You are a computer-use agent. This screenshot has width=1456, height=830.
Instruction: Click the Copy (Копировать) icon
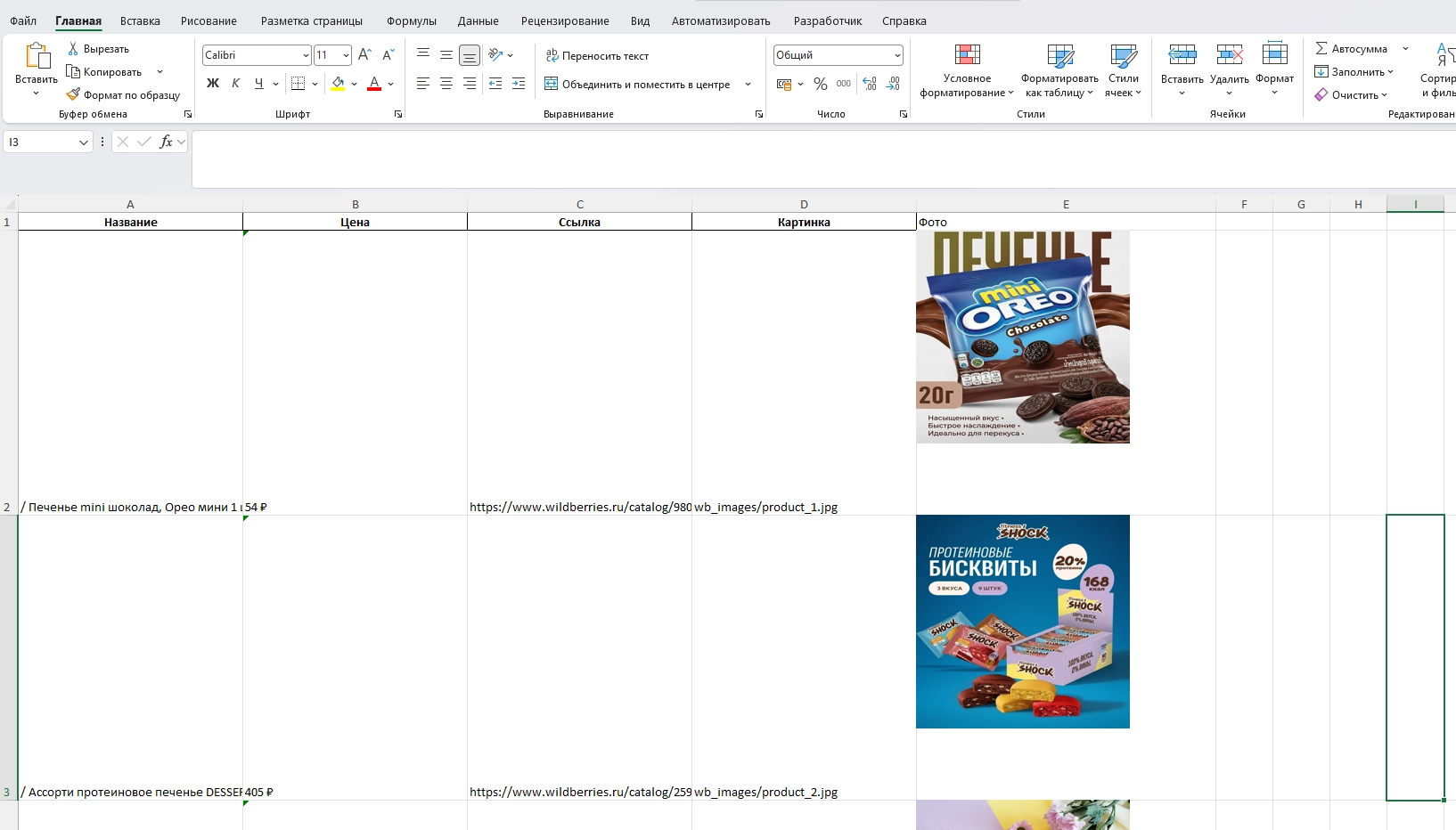tap(73, 72)
